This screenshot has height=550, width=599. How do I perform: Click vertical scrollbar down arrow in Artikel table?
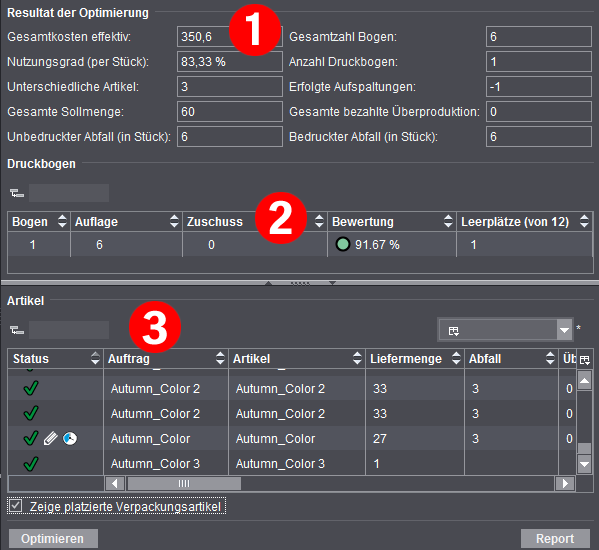pyautogui.click(x=584, y=464)
